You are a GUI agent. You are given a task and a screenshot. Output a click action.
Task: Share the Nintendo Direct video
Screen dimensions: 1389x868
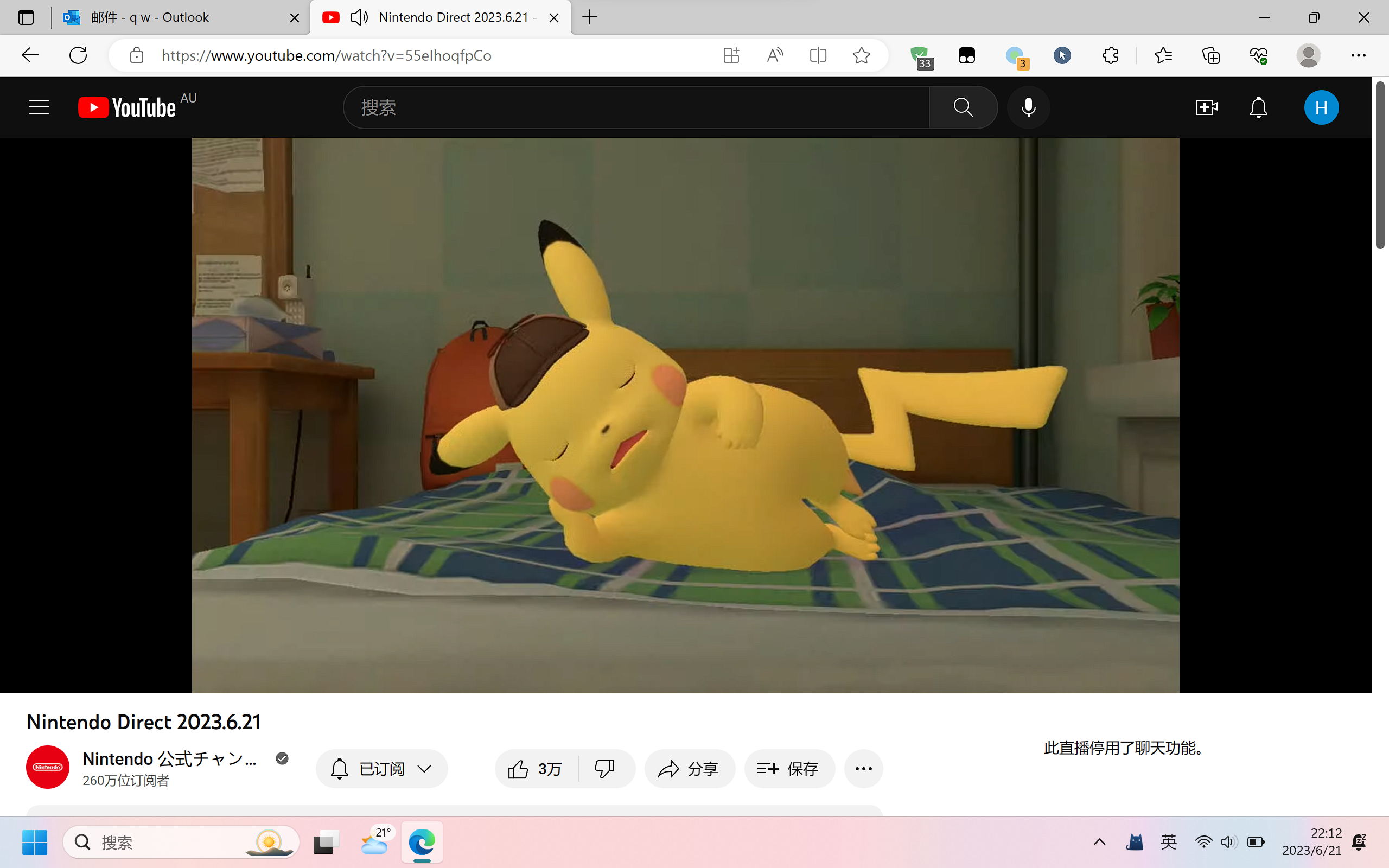point(689,769)
